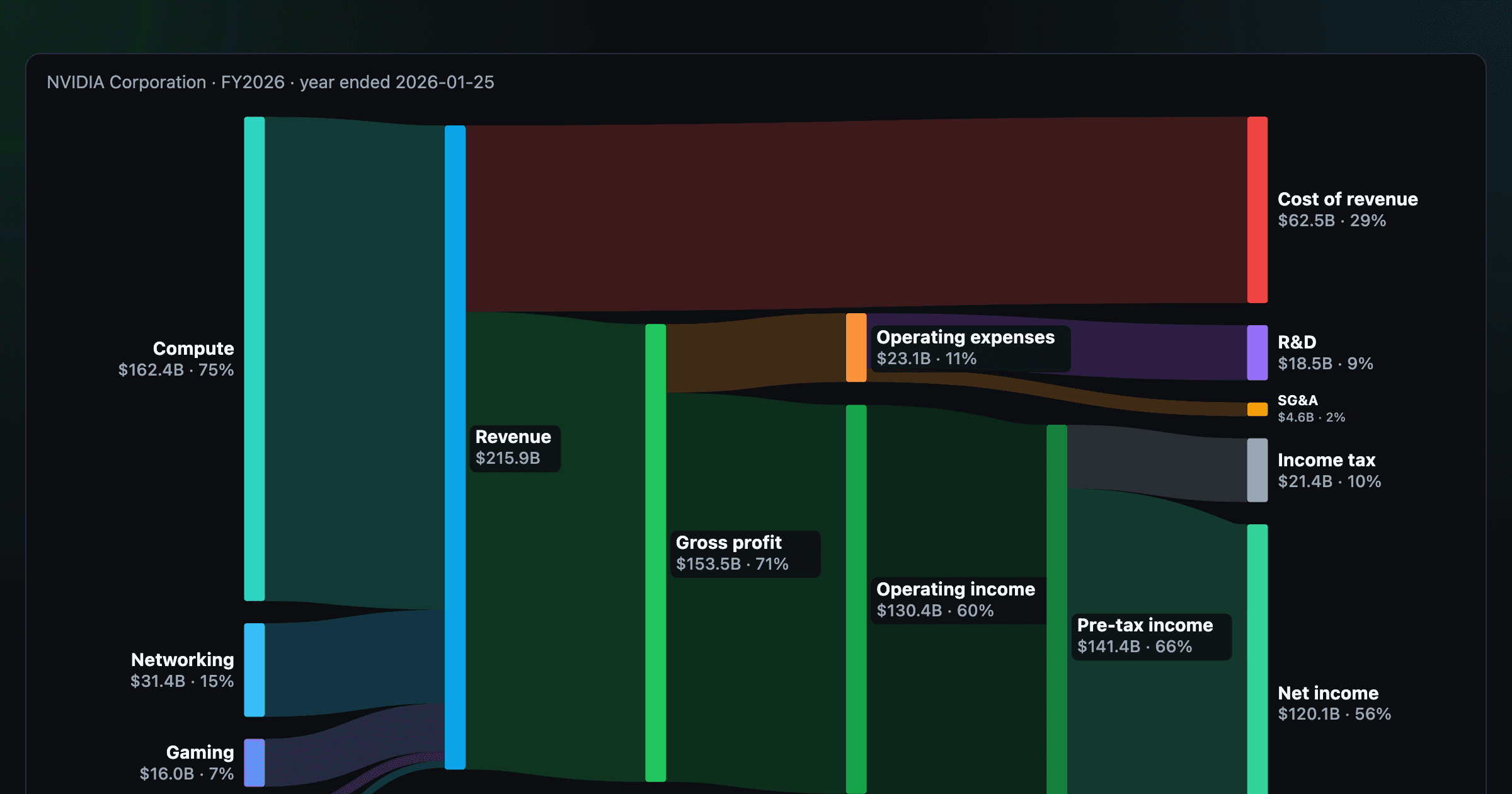Click the dark red flow to Cost of revenue
1512x794 pixels.
coord(856,214)
